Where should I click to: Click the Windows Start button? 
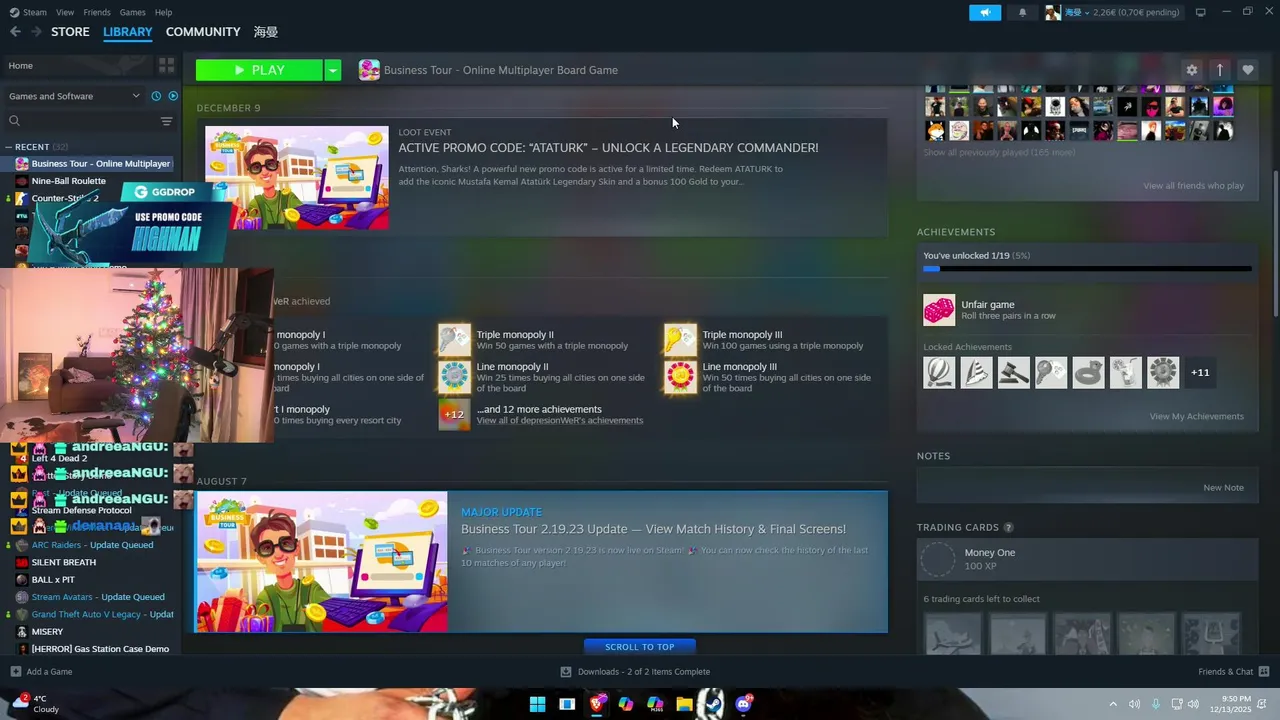click(x=537, y=704)
